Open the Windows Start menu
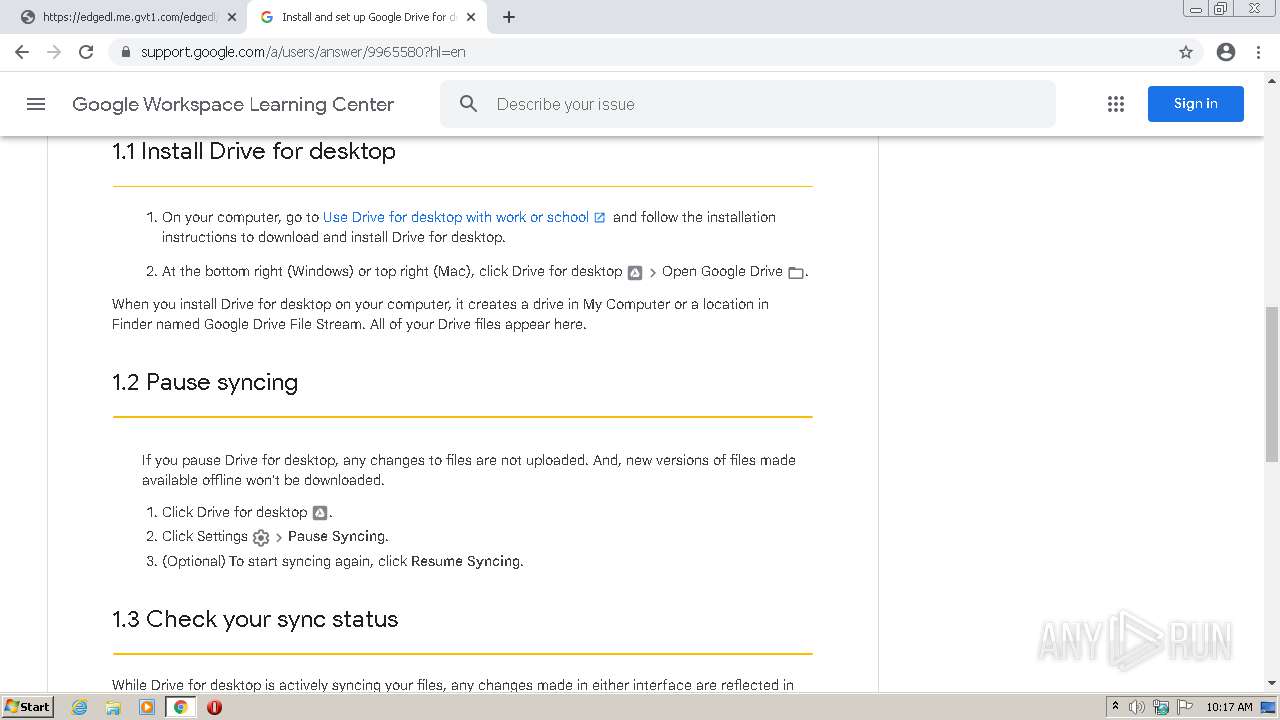Viewport: 1280px width, 720px height. [27, 707]
